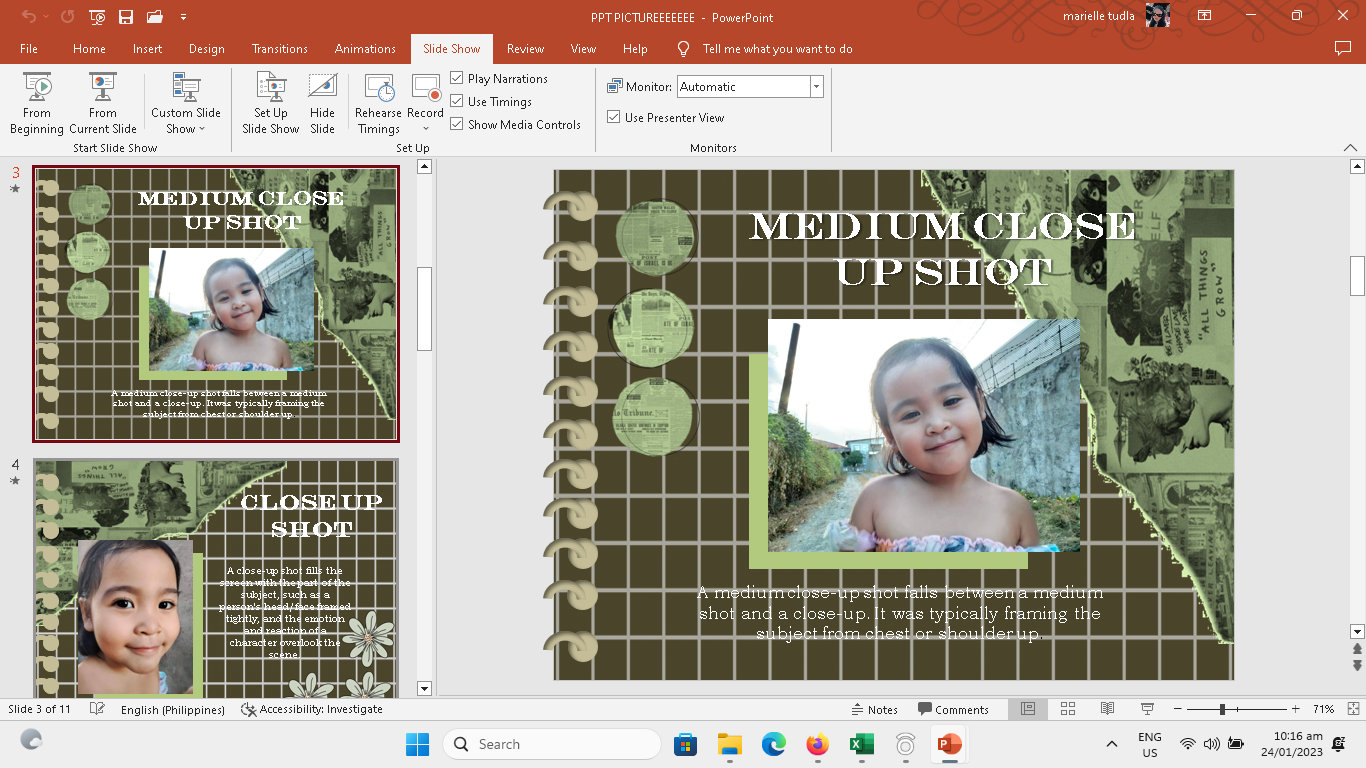Click the Save icon in Quick Access Toolbar
The height and width of the screenshot is (768, 1366).
126,17
